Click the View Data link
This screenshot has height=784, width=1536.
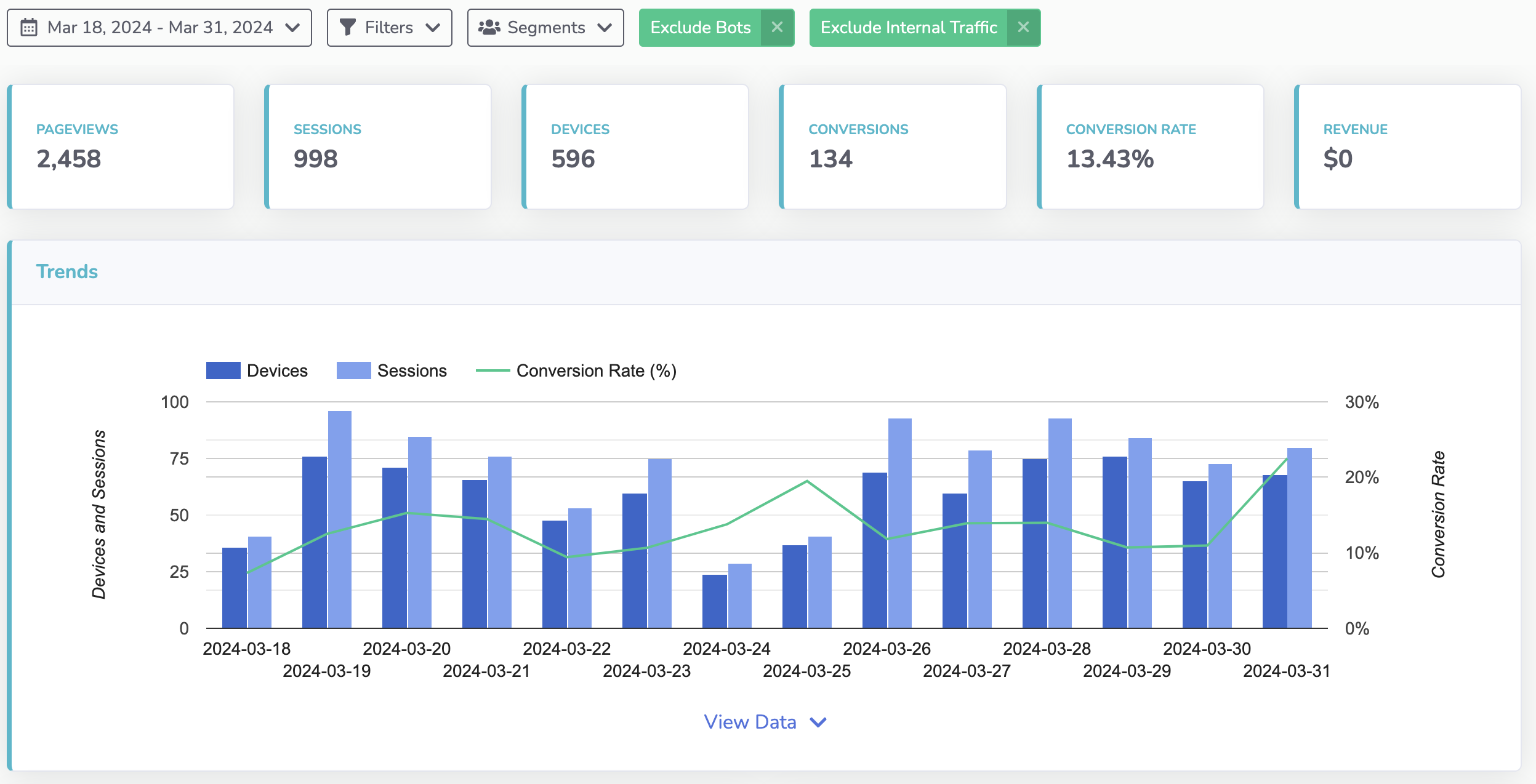coord(750,722)
